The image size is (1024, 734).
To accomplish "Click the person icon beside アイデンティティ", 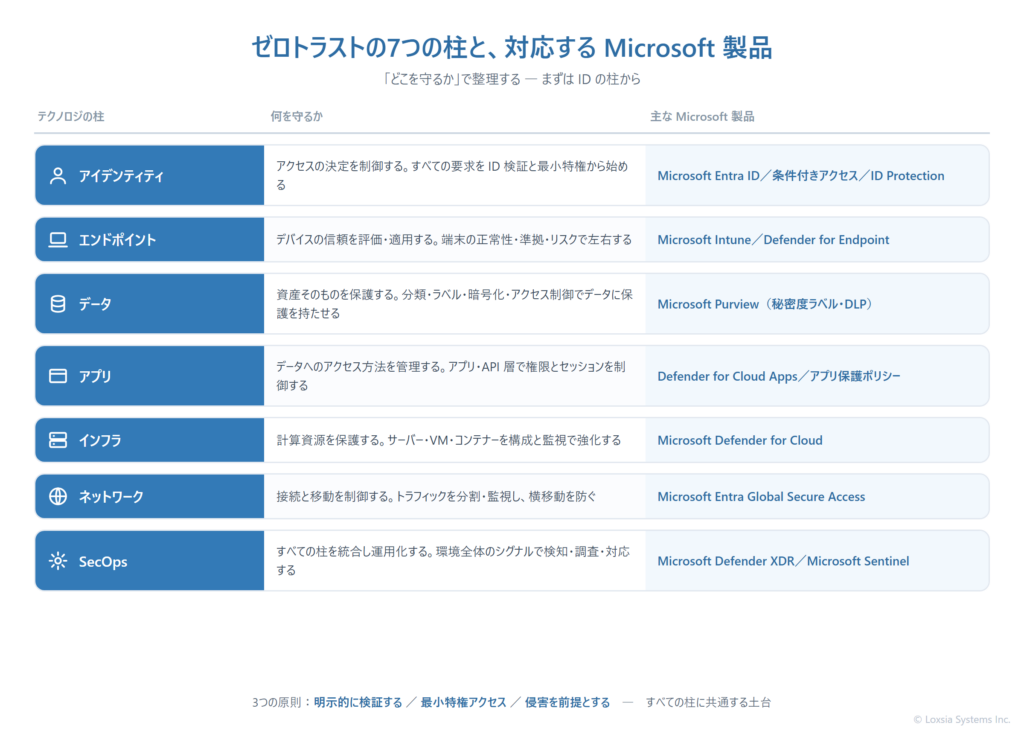I will (58, 176).
